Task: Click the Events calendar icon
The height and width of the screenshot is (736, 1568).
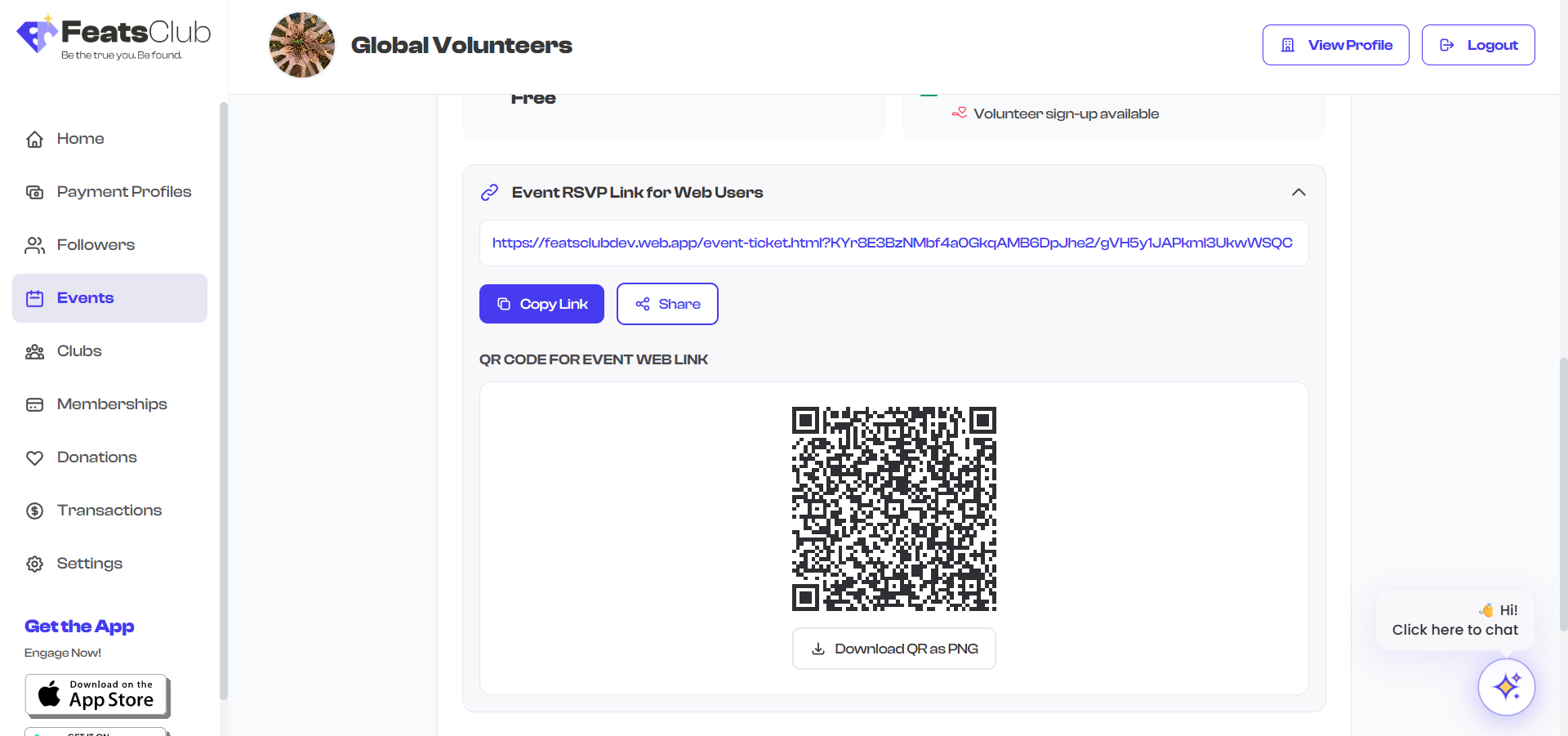Action: [34, 299]
